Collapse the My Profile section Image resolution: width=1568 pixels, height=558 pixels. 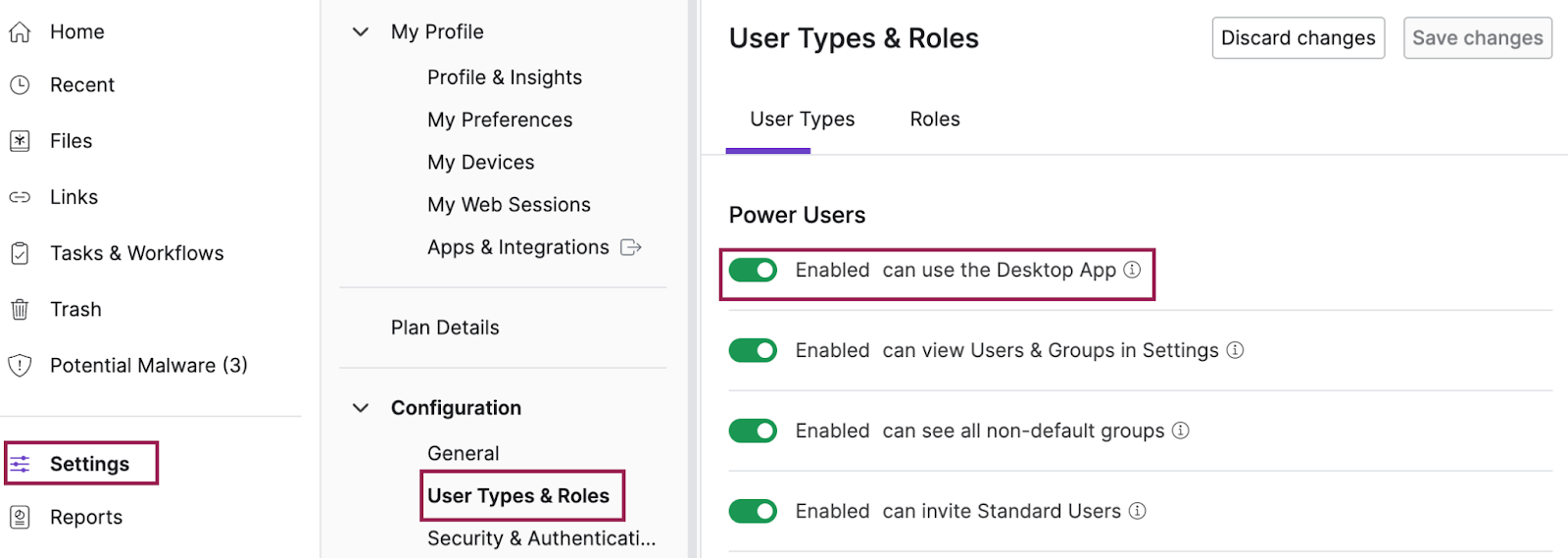361,32
